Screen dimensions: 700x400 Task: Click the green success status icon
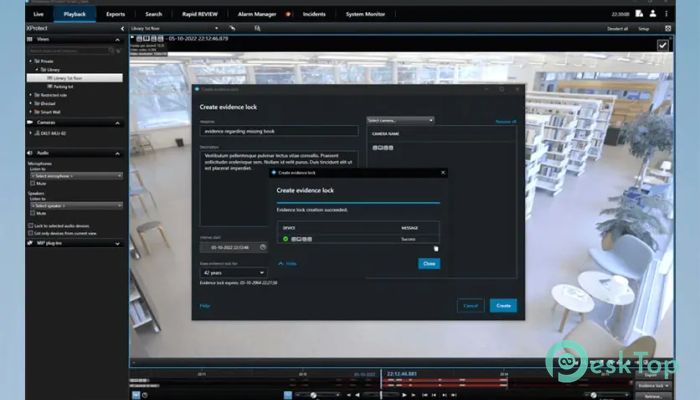point(286,239)
